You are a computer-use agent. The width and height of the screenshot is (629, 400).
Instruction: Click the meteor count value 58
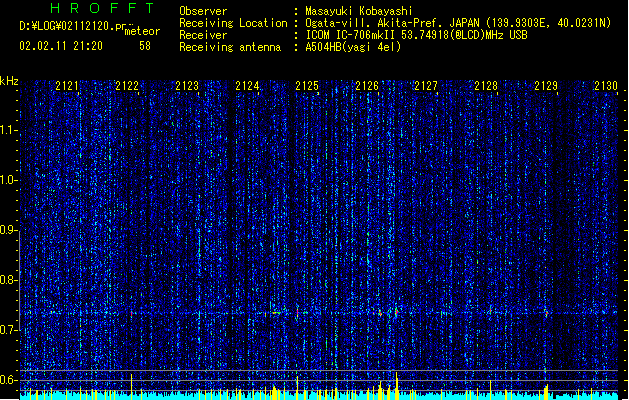pyautogui.click(x=145, y=46)
